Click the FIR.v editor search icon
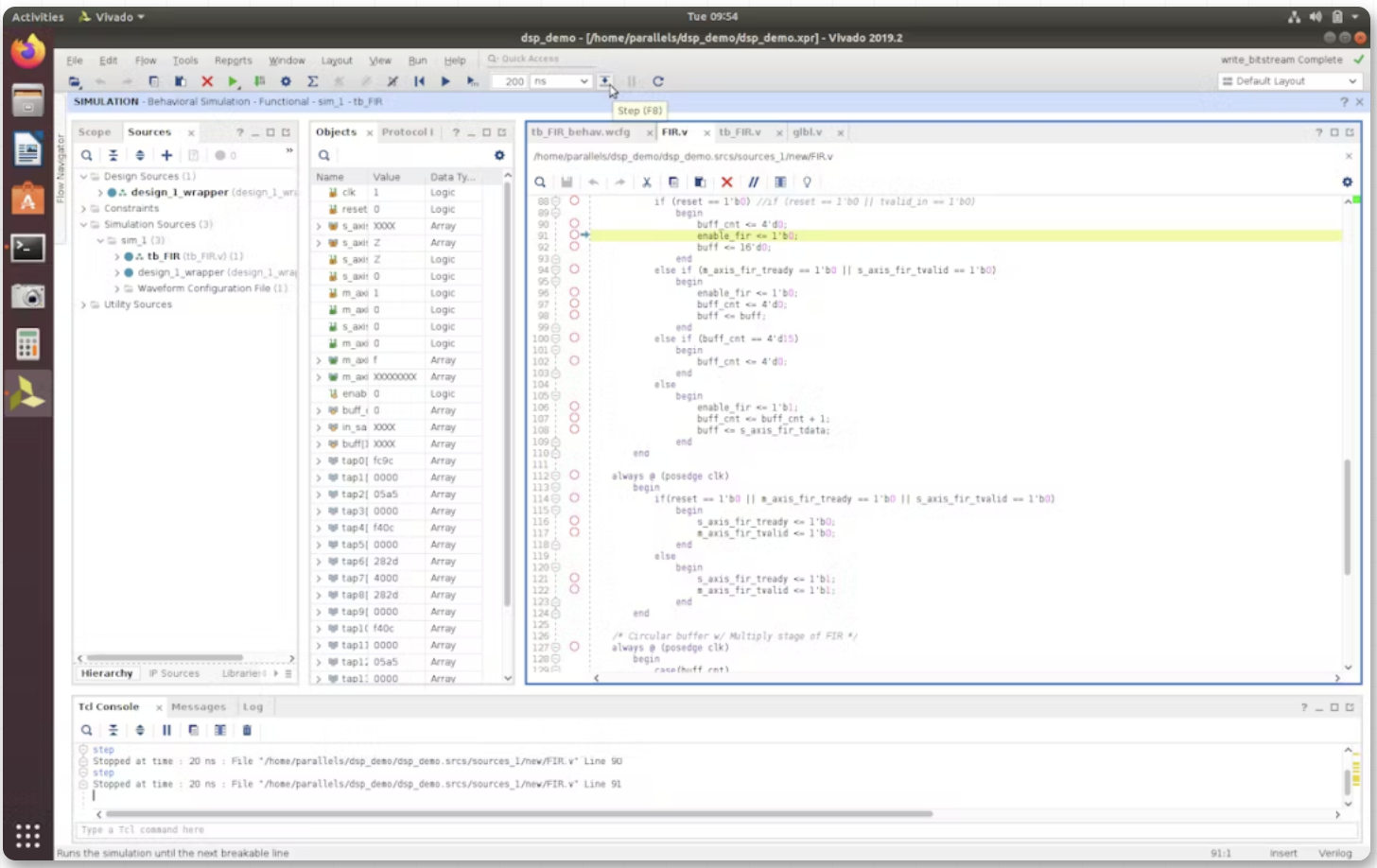 coord(539,182)
